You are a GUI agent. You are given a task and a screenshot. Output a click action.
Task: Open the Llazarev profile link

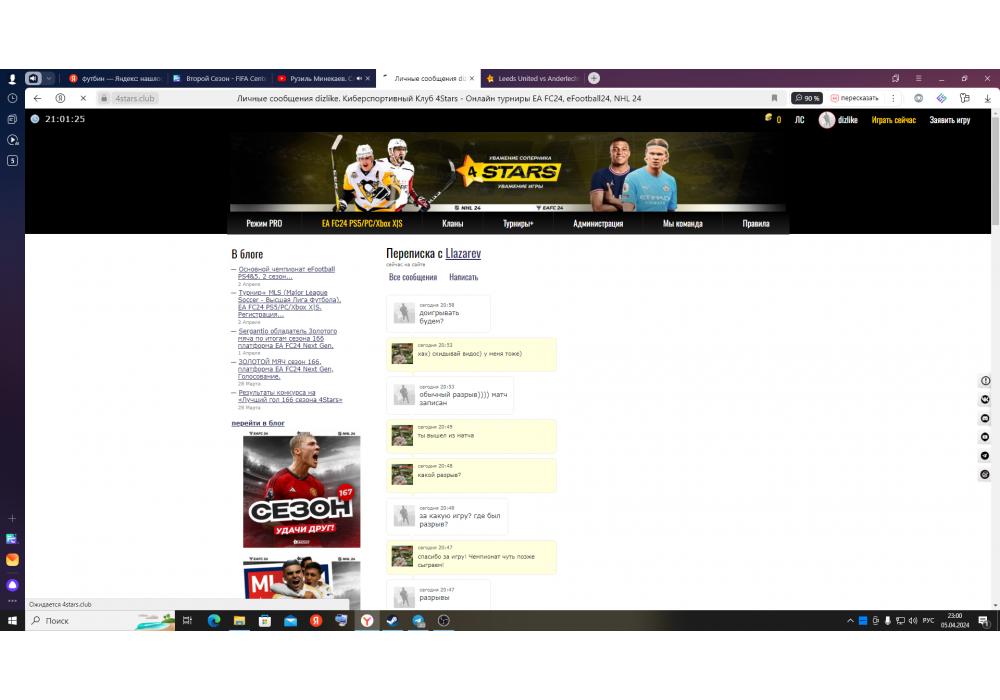[463, 254]
